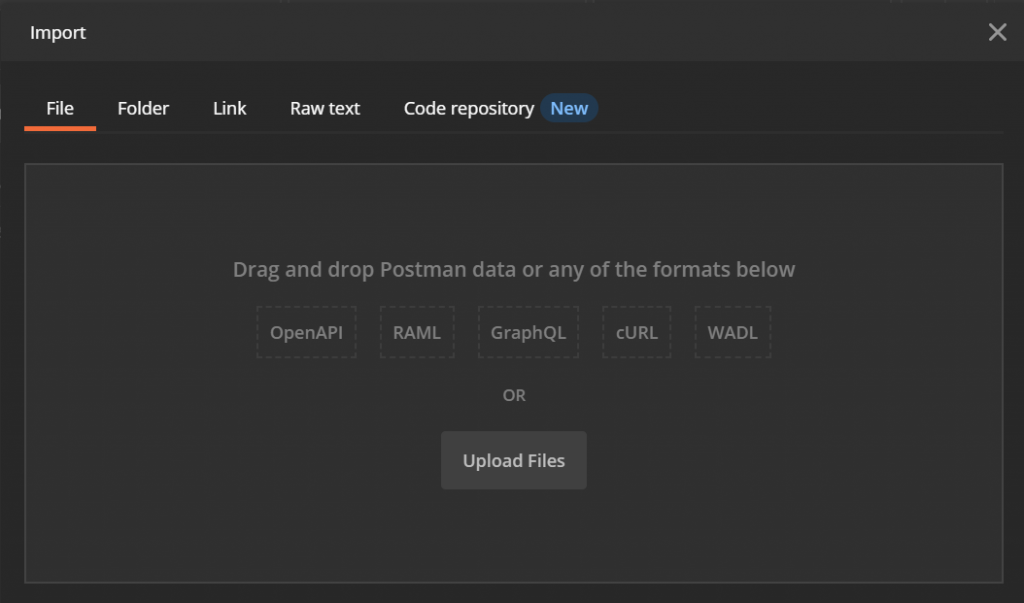Open the Folder tab

143,108
